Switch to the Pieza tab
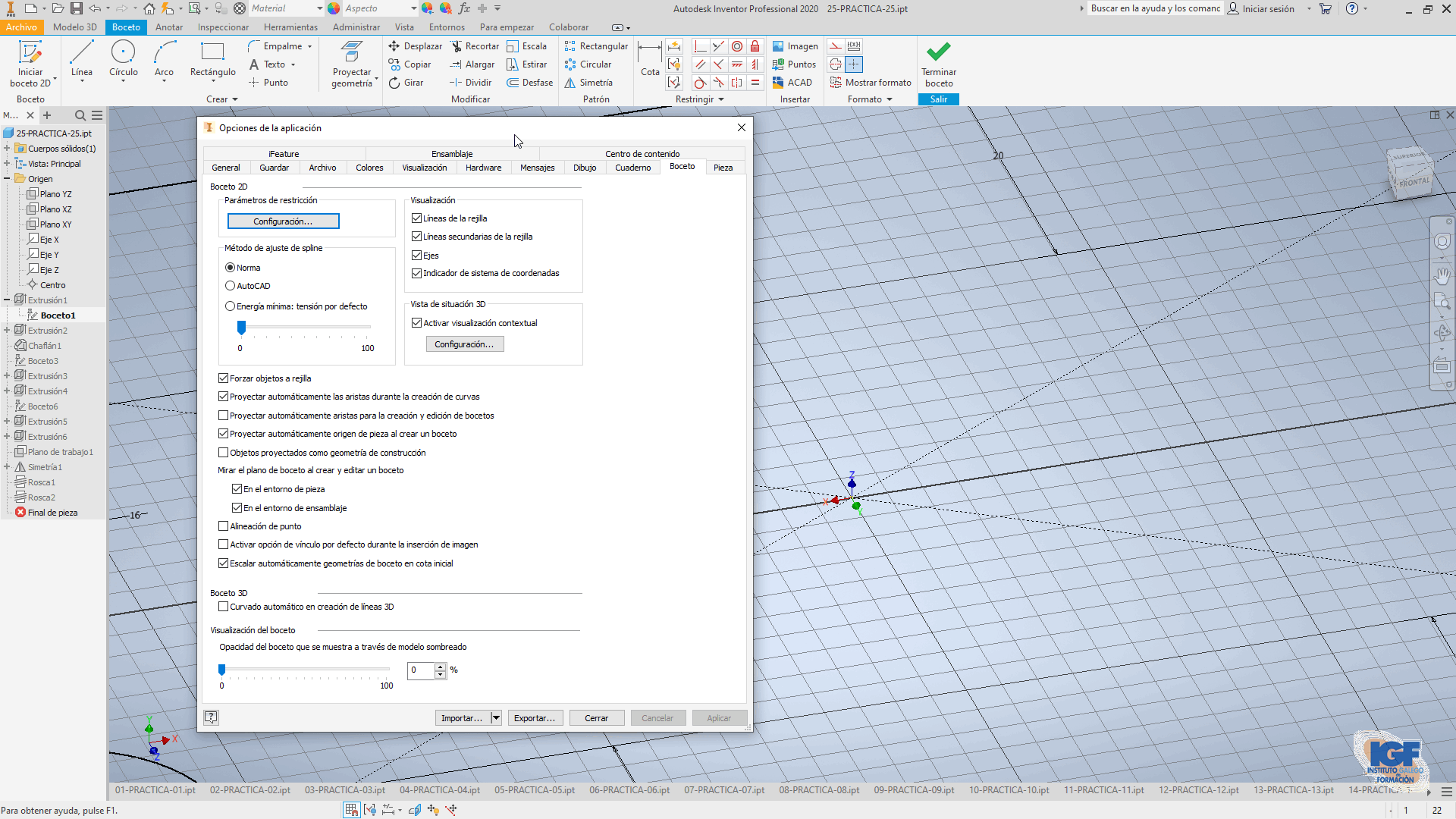The width and height of the screenshot is (1456, 819). click(x=723, y=168)
